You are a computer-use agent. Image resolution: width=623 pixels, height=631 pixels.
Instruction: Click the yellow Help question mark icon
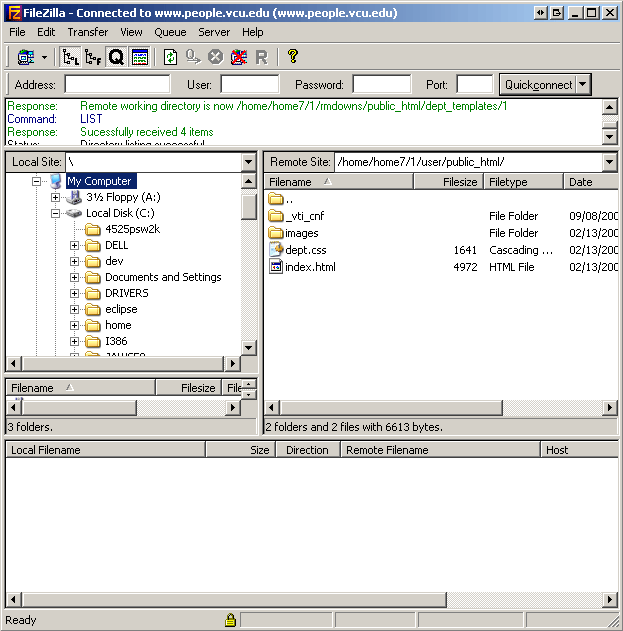click(293, 56)
